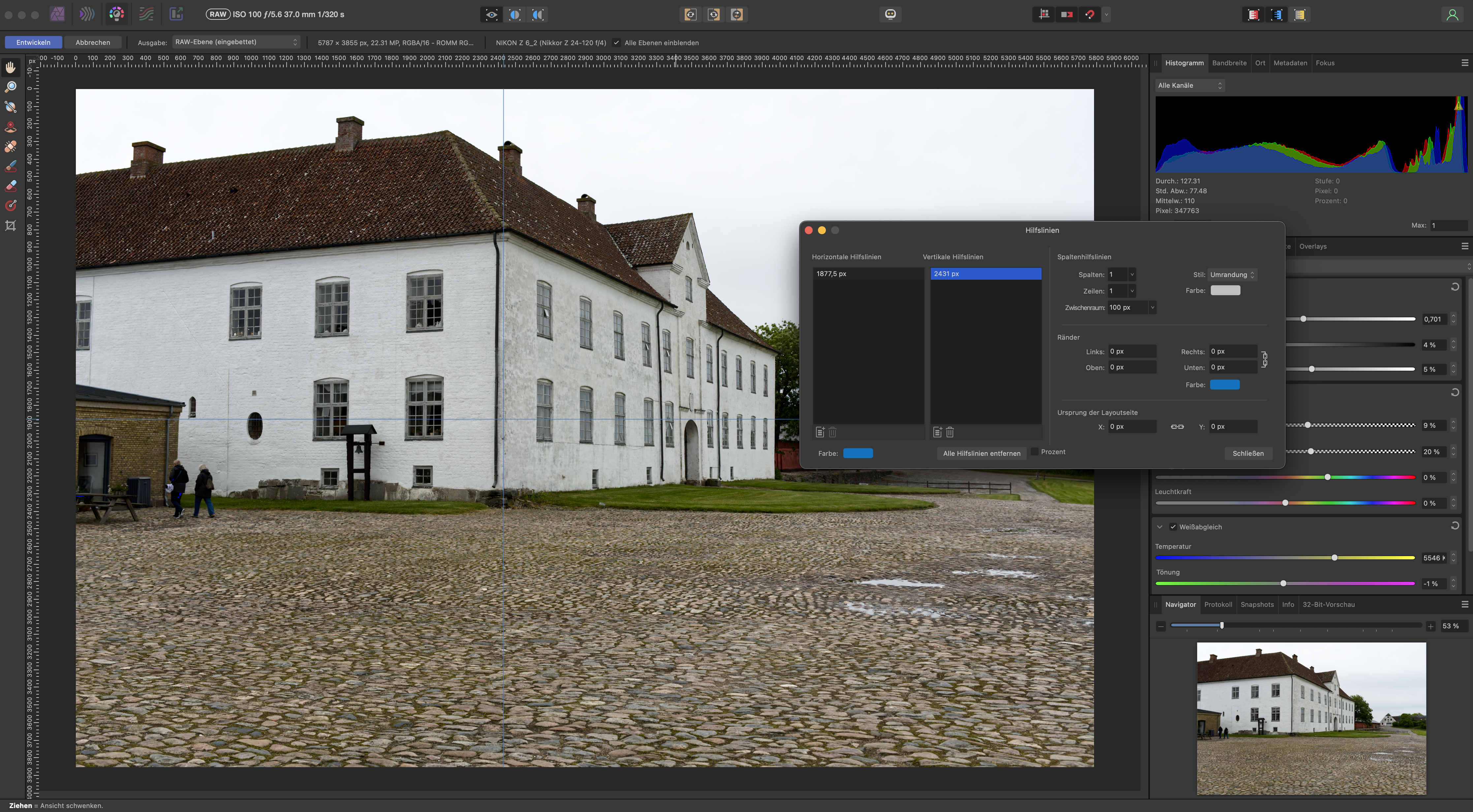Show clipped tones (yellow icon)
The image size is (1473, 812).
tap(1300, 15)
